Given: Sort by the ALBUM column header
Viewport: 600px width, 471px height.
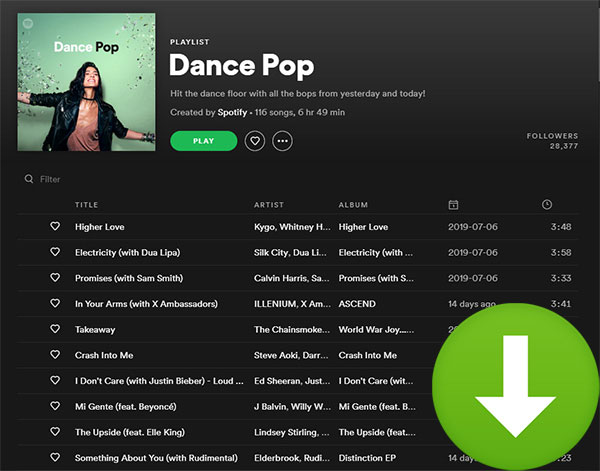Looking at the screenshot, I should tap(353, 205).
